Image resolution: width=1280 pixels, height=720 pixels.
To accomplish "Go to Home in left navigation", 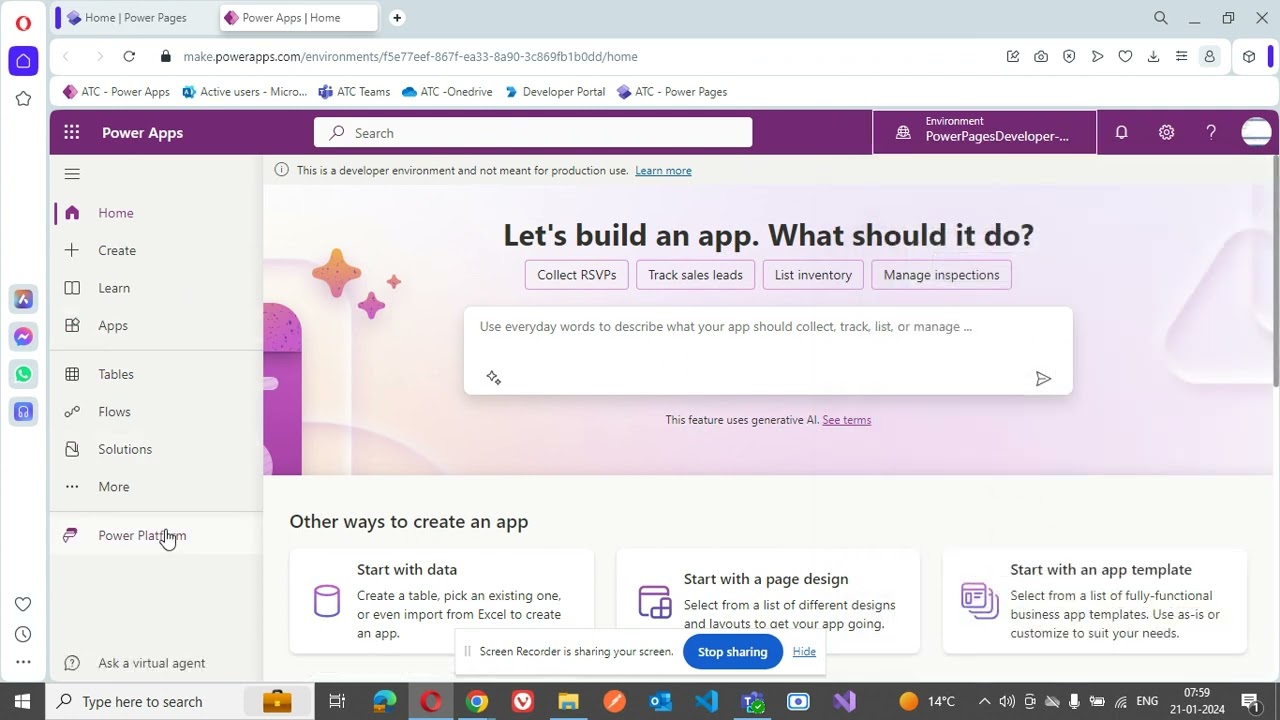I will pyautogui.click(x=156, y=213).
